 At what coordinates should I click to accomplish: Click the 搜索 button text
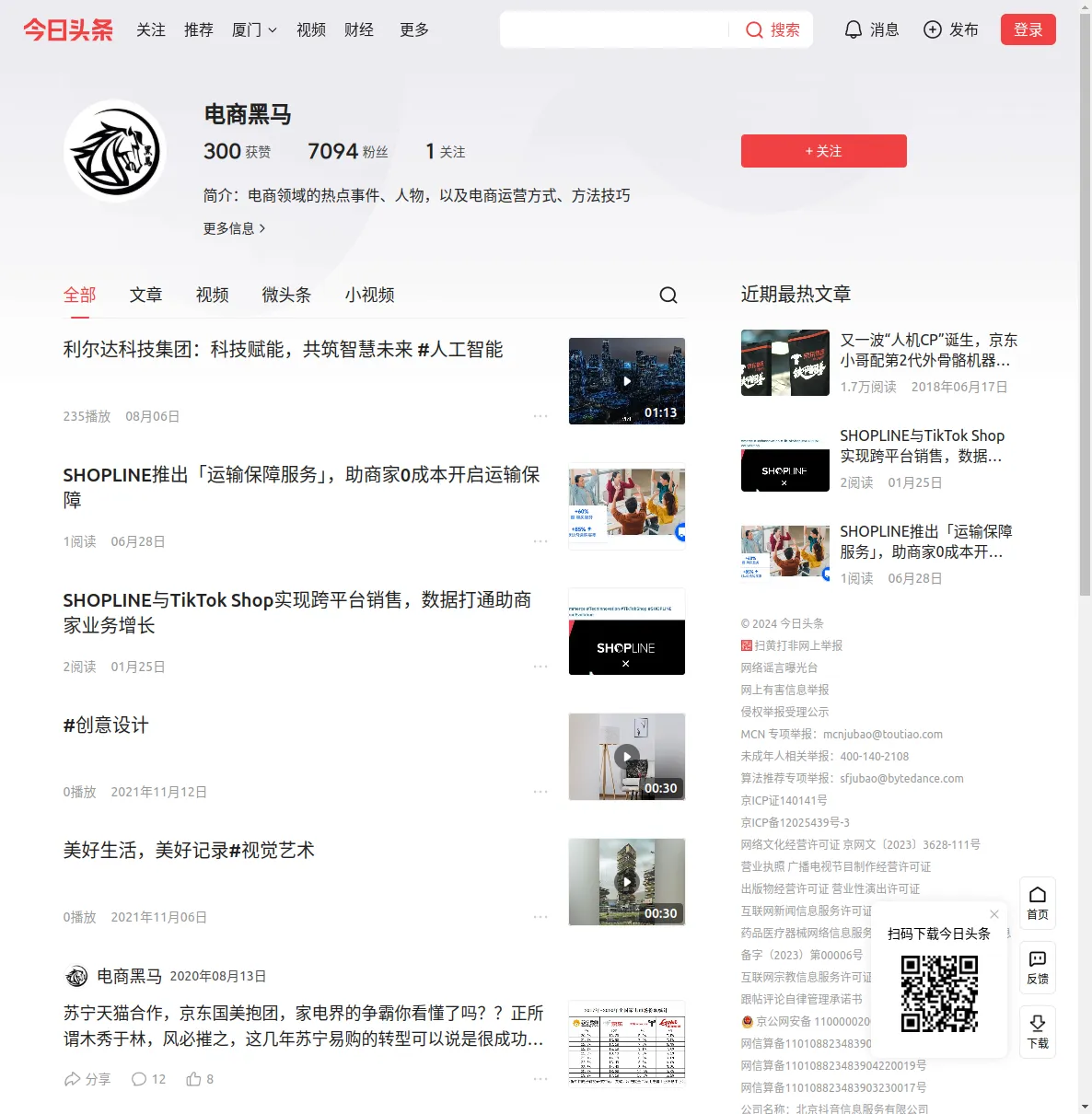(785, 29)
